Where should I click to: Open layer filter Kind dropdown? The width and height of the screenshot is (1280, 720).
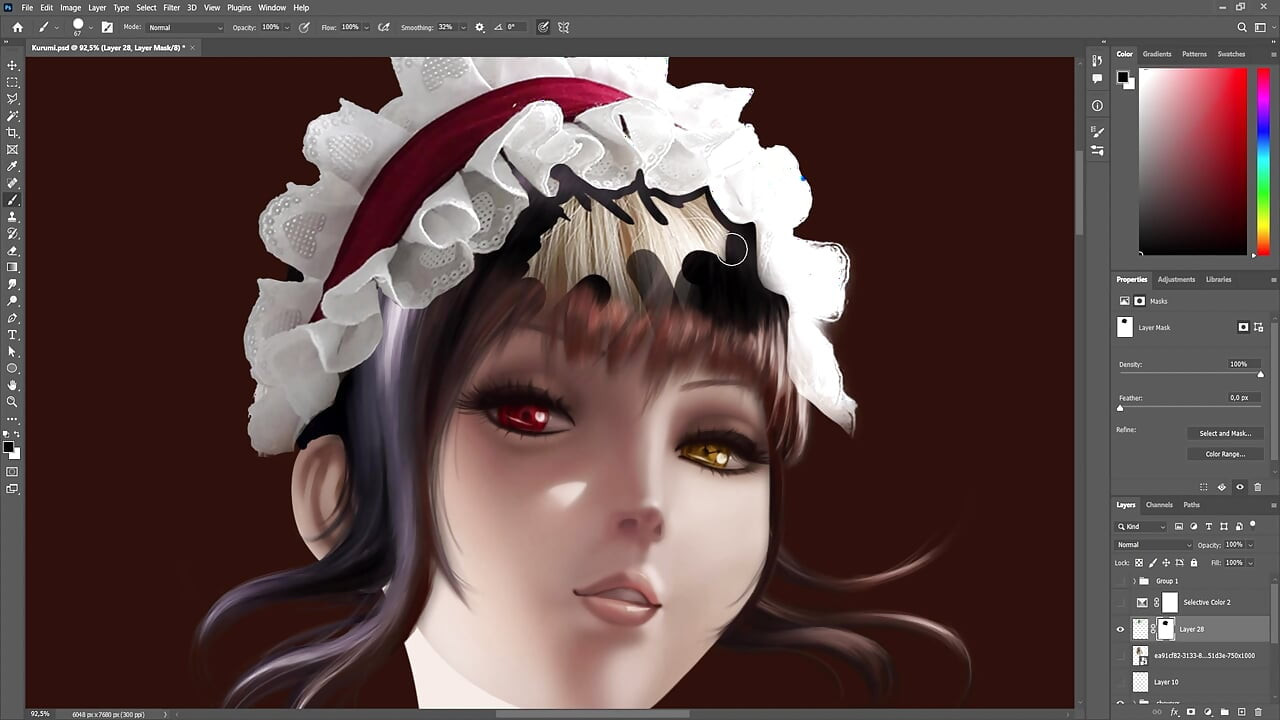coord(1142,526)
